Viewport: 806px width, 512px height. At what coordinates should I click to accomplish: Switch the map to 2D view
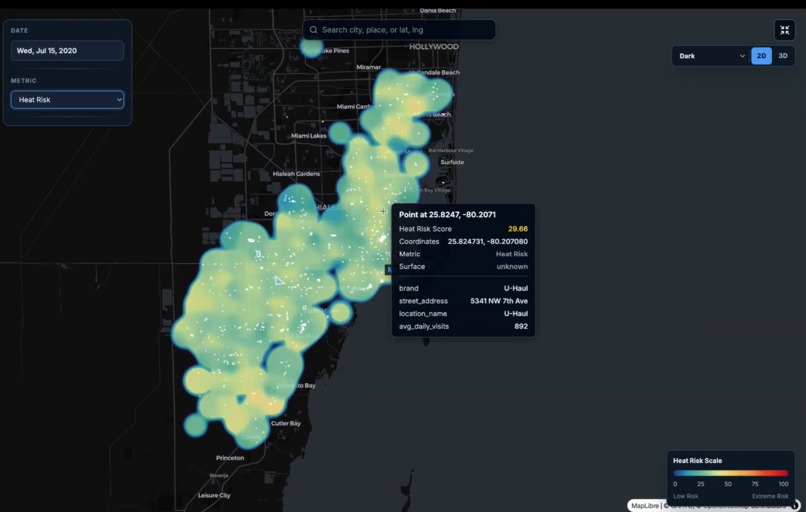[x=761, y=56]
